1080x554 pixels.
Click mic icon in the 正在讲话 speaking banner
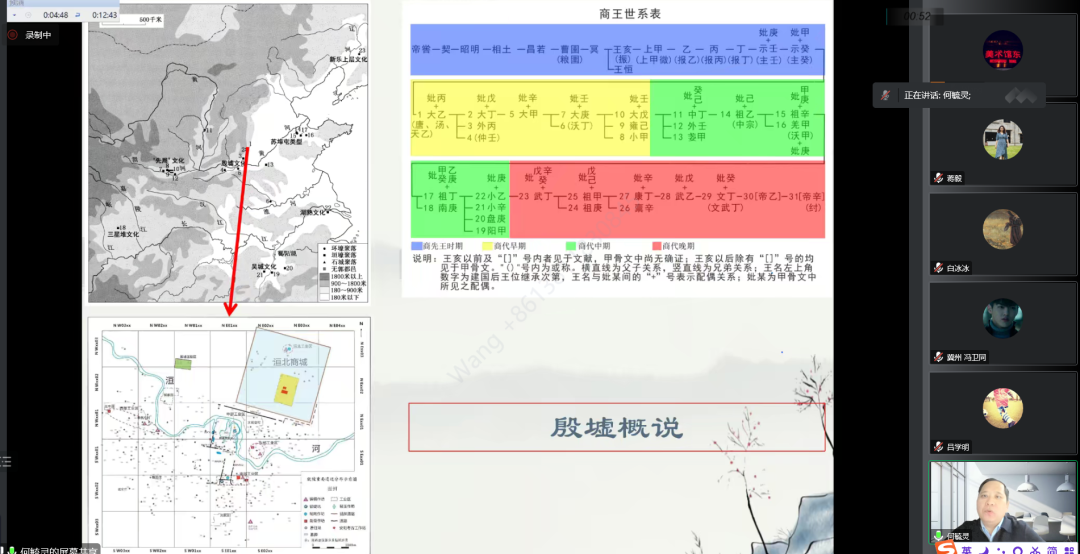click(x=886, y=95)
